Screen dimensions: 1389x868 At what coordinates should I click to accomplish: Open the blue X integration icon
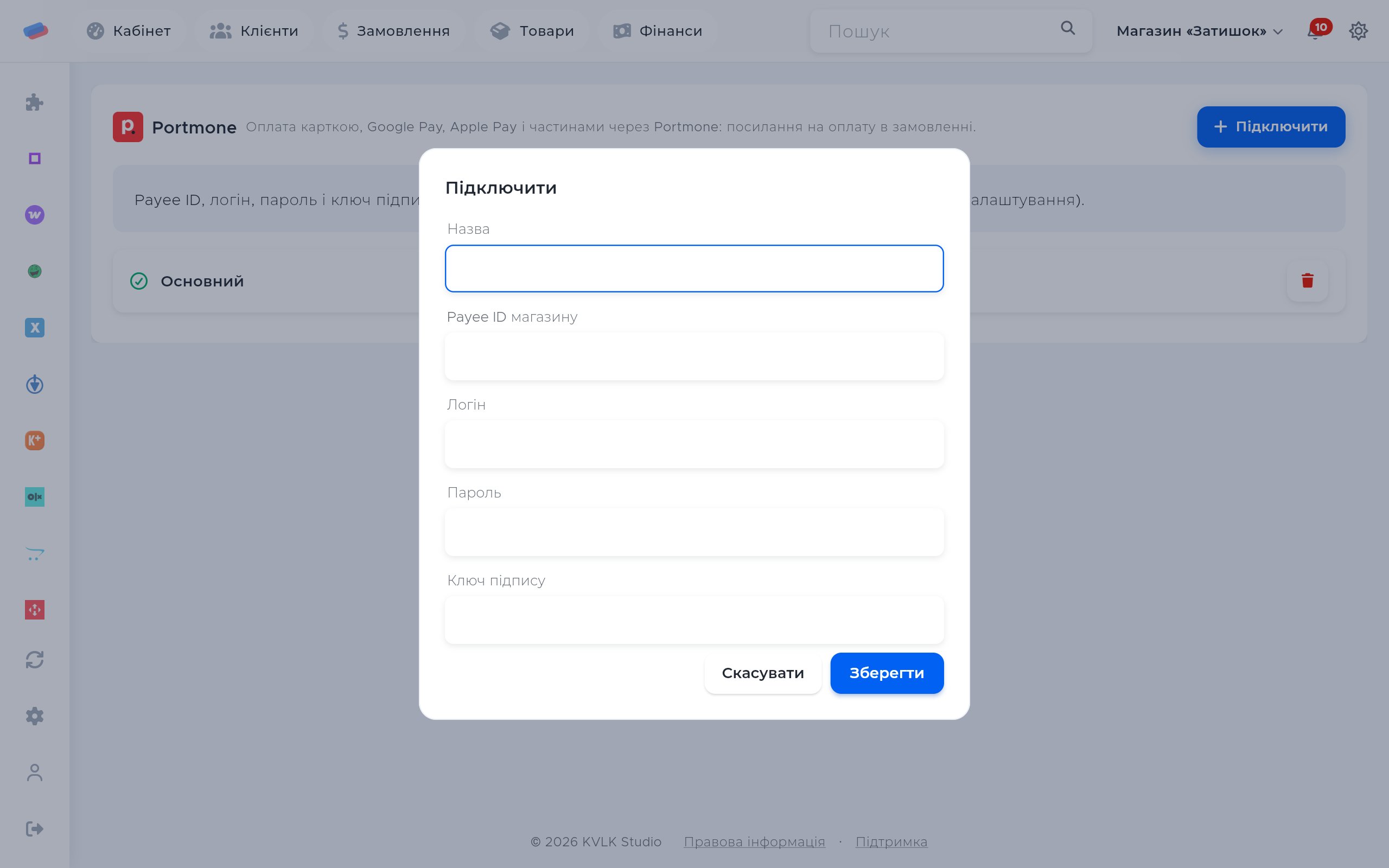tap(34, 328)
